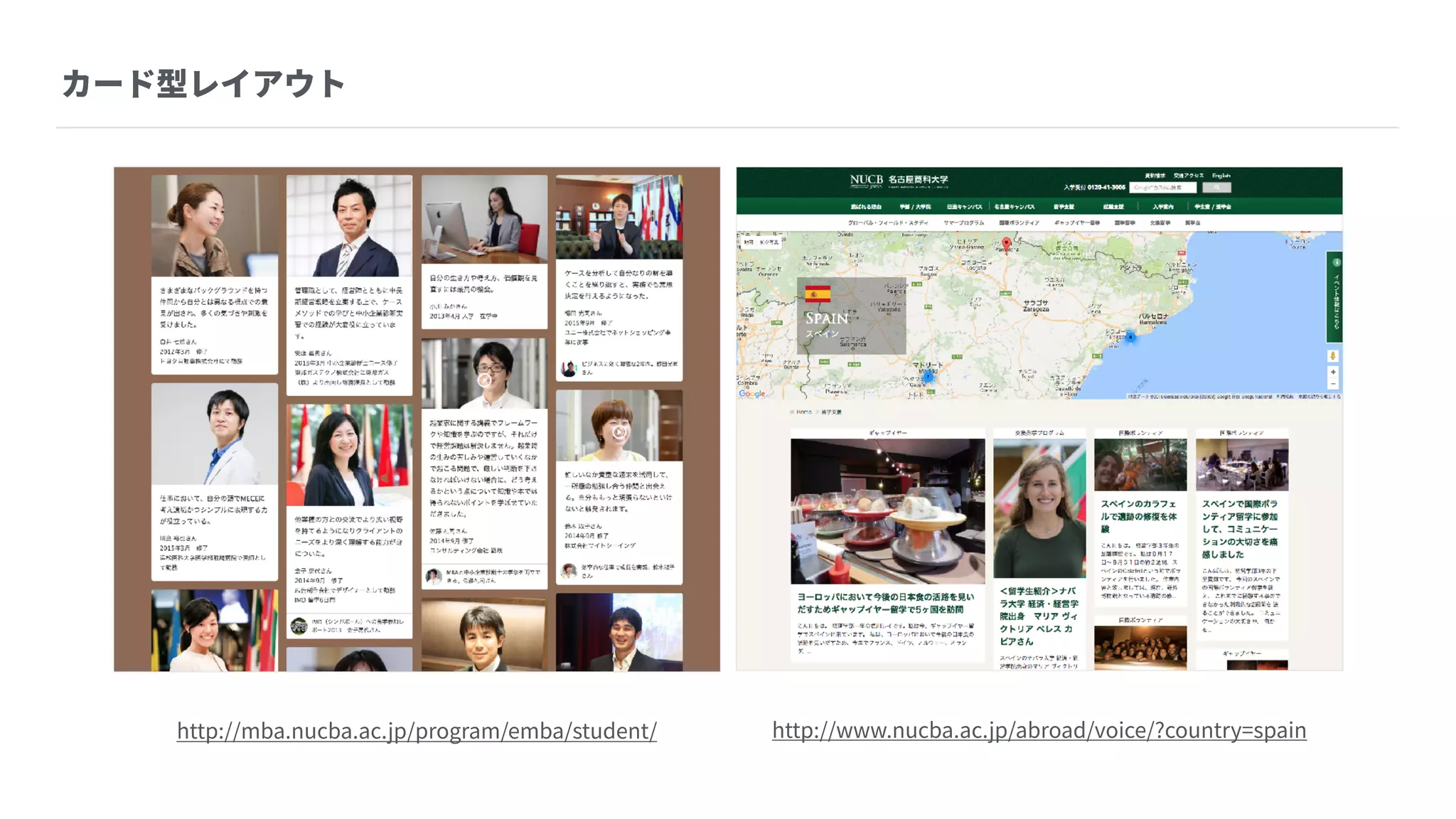Screen dimensions: 1456x819
Task: Select the ギャップイヤー留学 sub-navigation tab
Action: [x=1076, y=223]
